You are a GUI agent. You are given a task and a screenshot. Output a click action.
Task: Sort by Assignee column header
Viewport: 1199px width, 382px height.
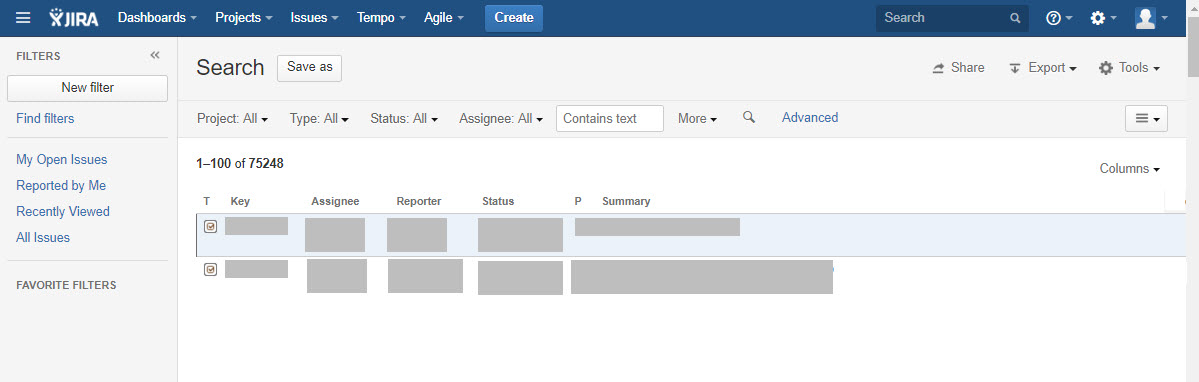coord(335,202)
